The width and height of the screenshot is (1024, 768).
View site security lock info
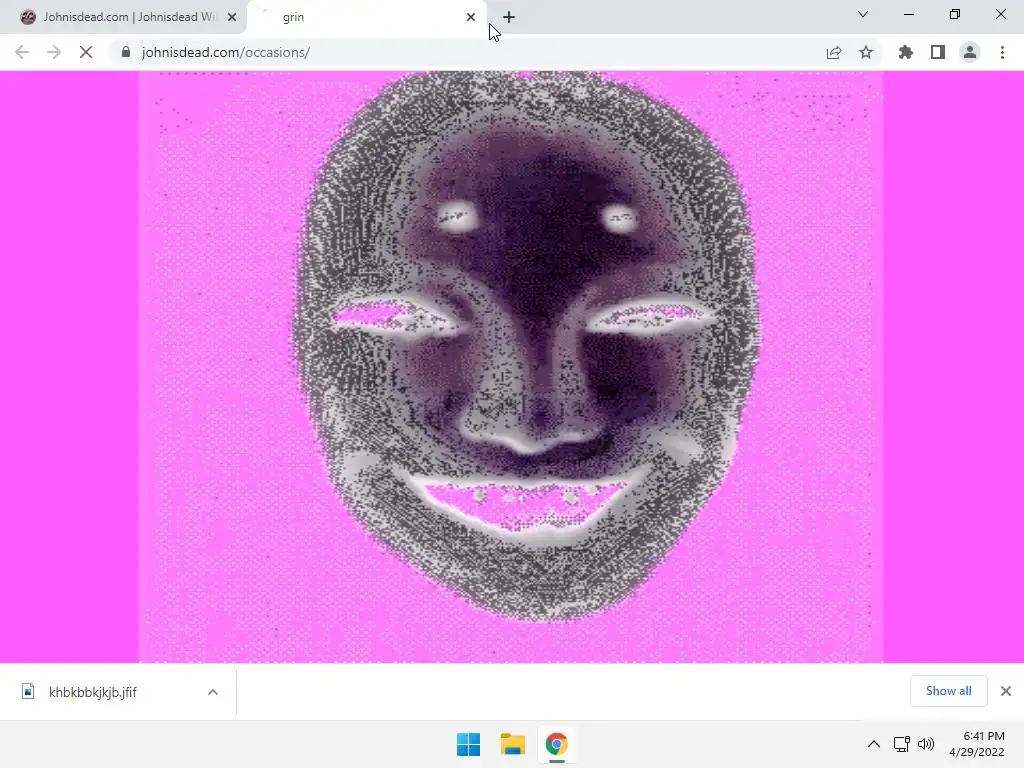pyautogui.click(x=126, y=52)
